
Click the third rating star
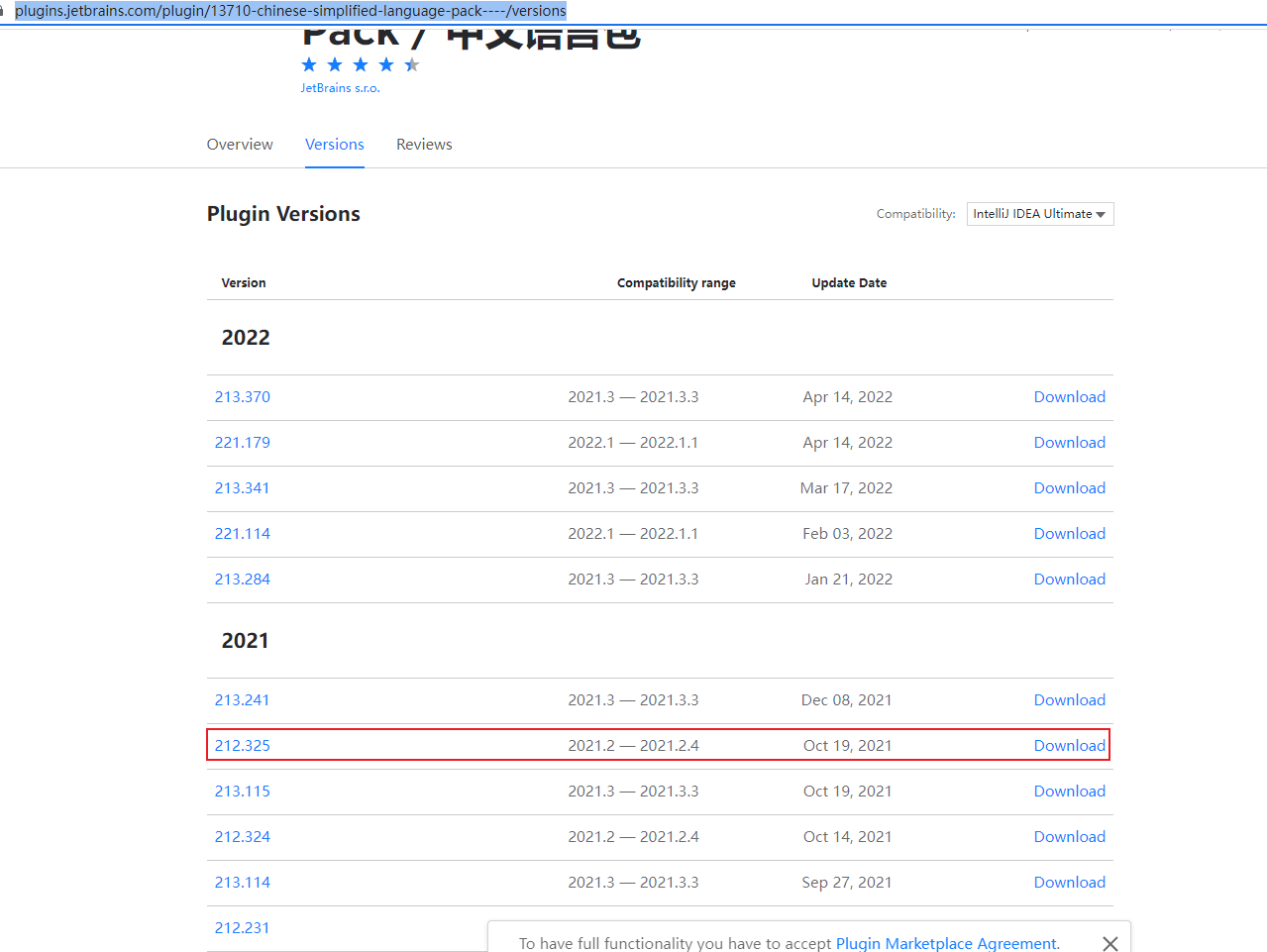(361, 64)
